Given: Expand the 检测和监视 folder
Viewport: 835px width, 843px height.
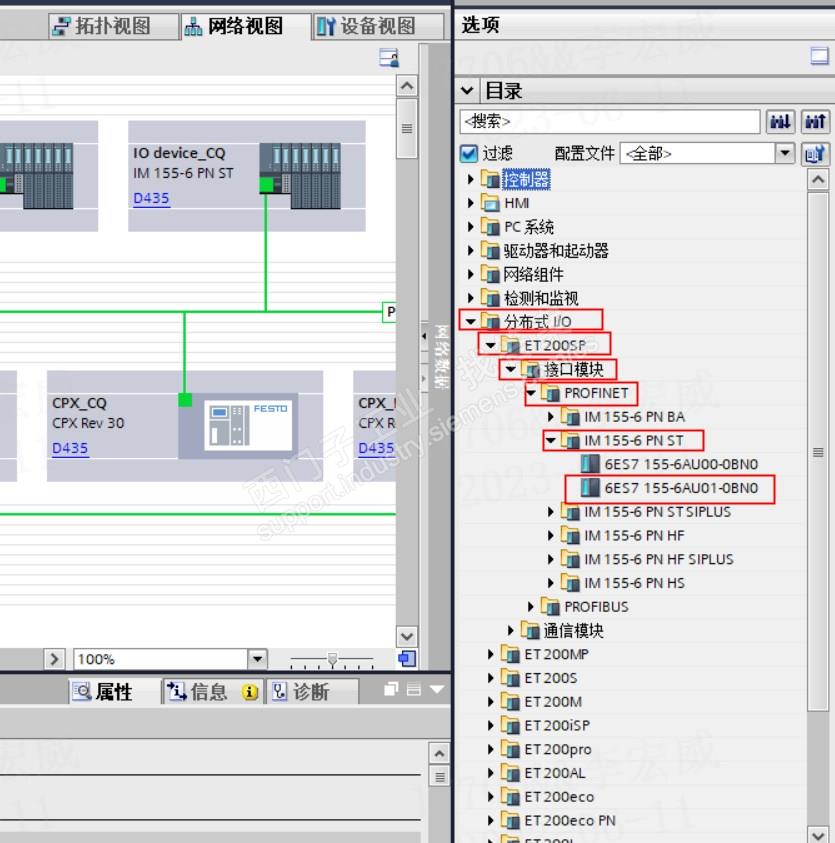Looking at the screenshot, I should [x=470, y=298].
